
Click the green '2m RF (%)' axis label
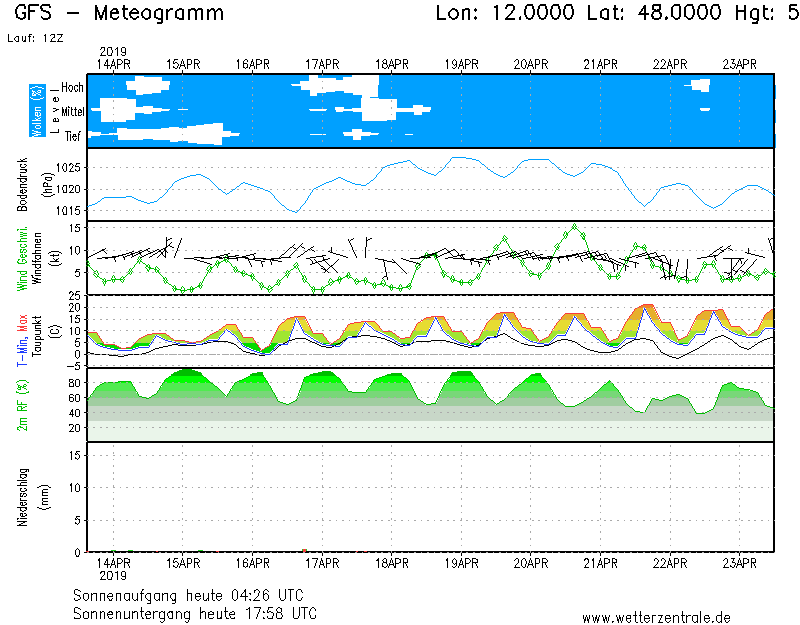tap(22, 406)
